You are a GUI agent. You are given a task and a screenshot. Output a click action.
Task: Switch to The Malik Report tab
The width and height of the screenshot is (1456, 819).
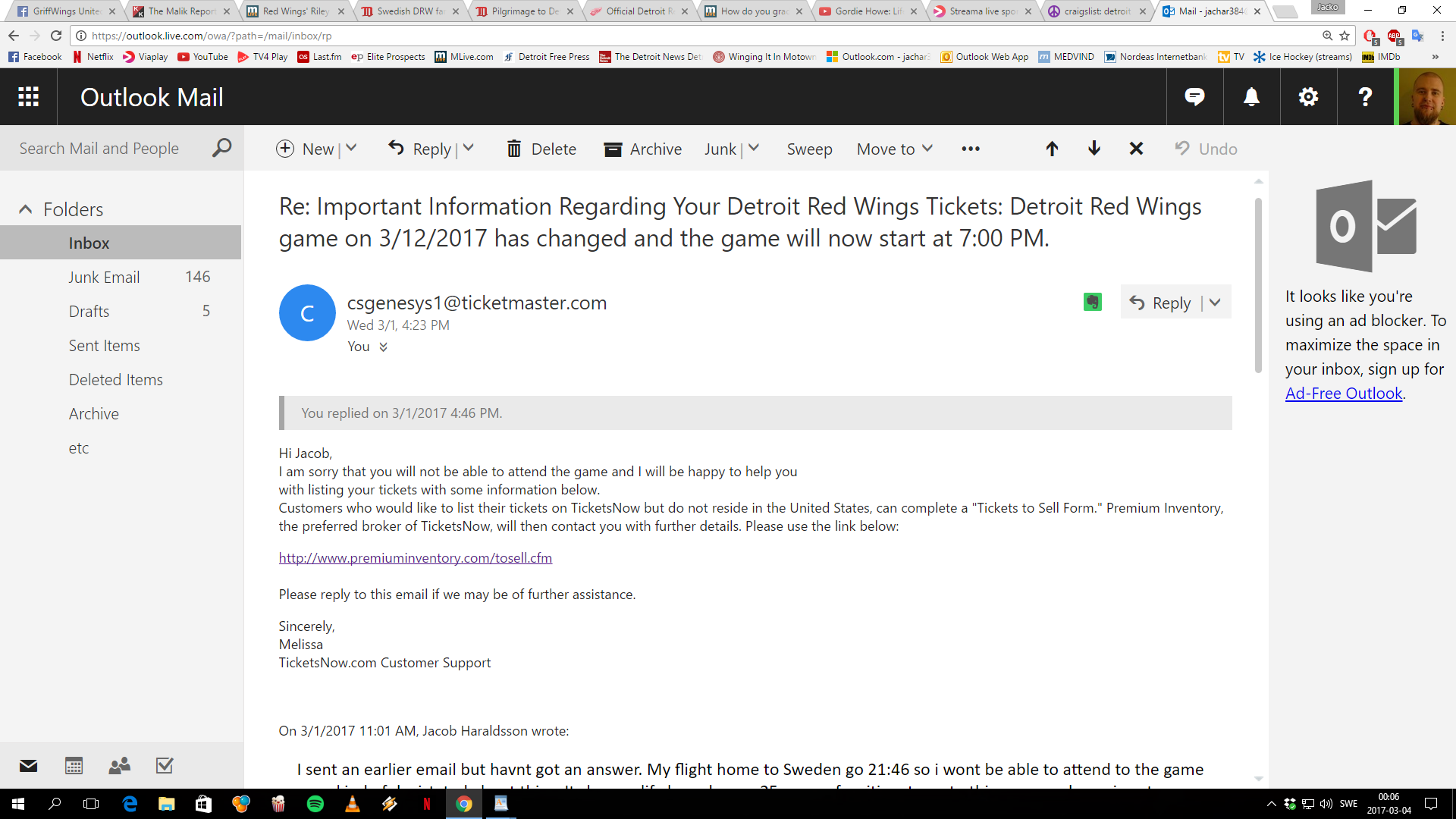click(180, 11)
